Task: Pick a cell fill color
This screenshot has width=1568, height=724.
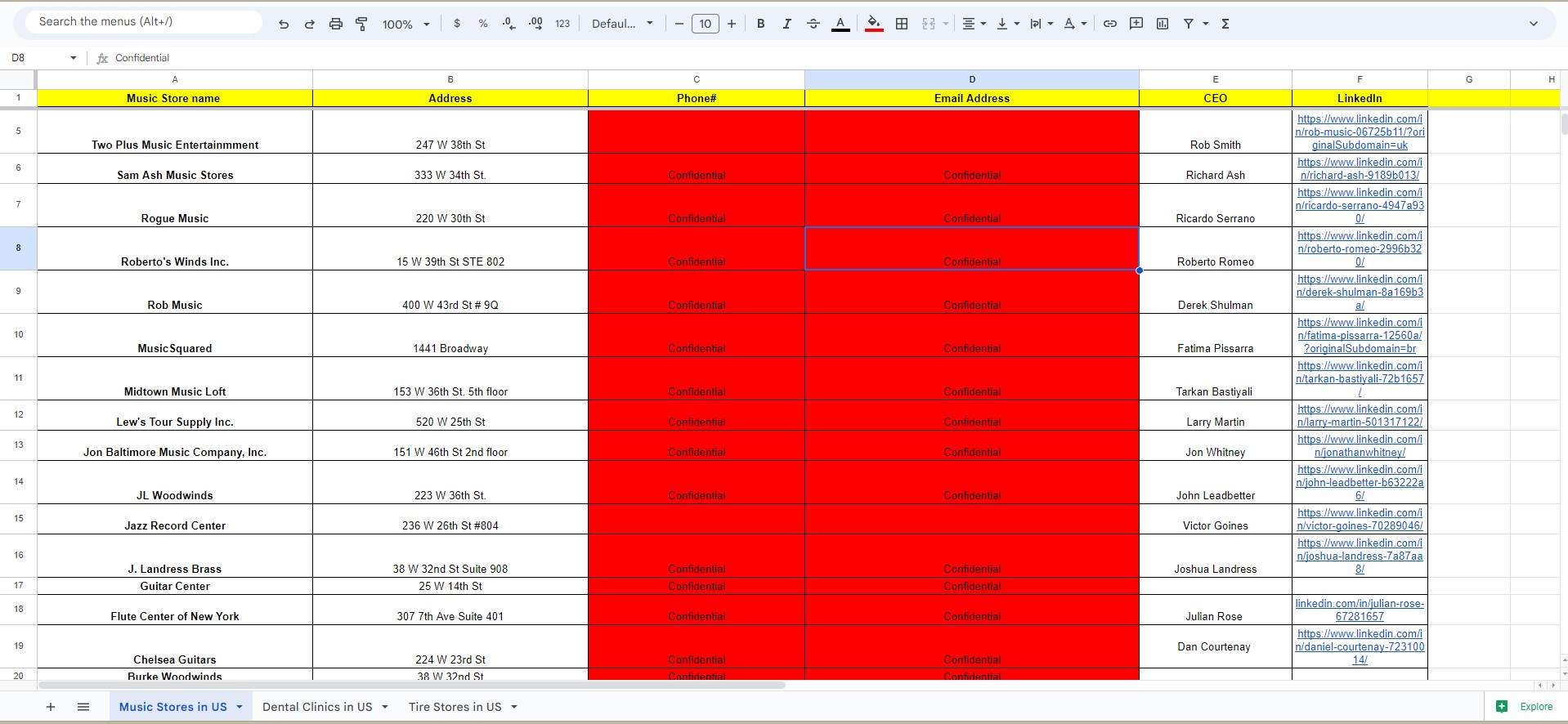Action: point(874,24)
